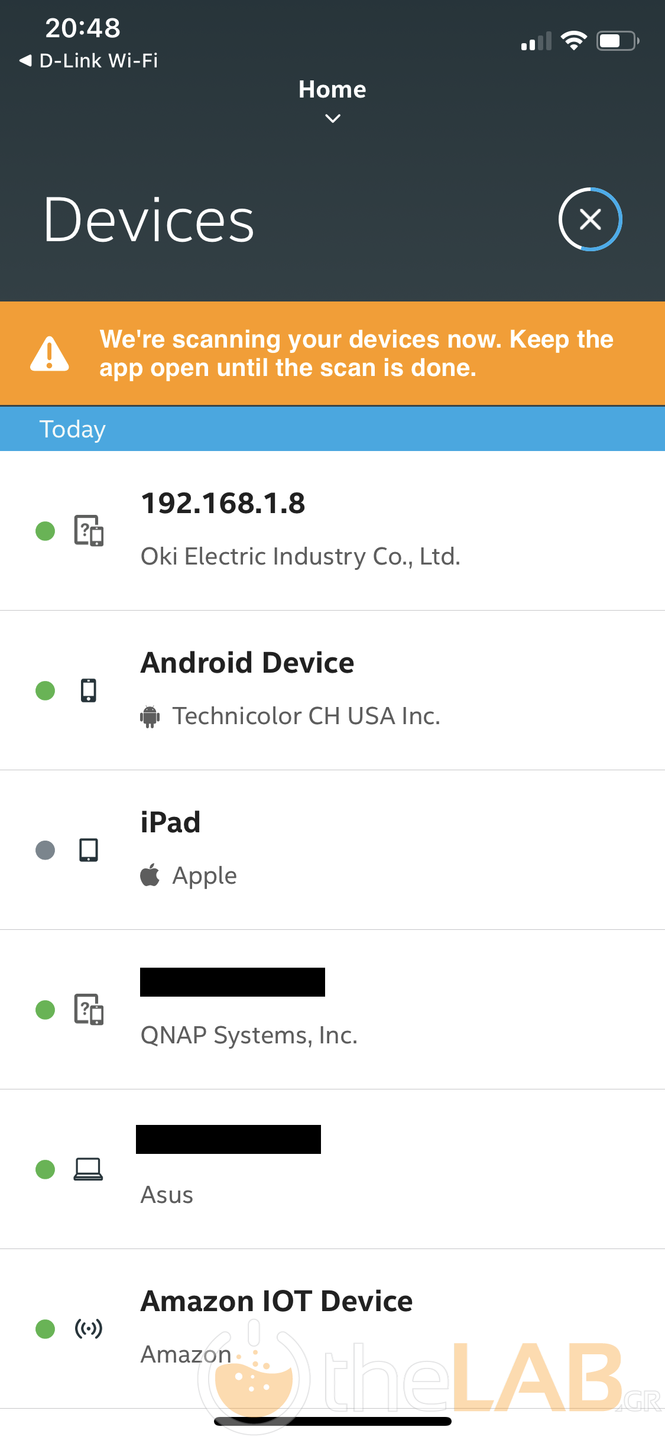The image size is (665, 1440).
Task: Tap the QNAP Systems, Inc. device entry
Action: pyautogui.click(x=332, y=1009)
